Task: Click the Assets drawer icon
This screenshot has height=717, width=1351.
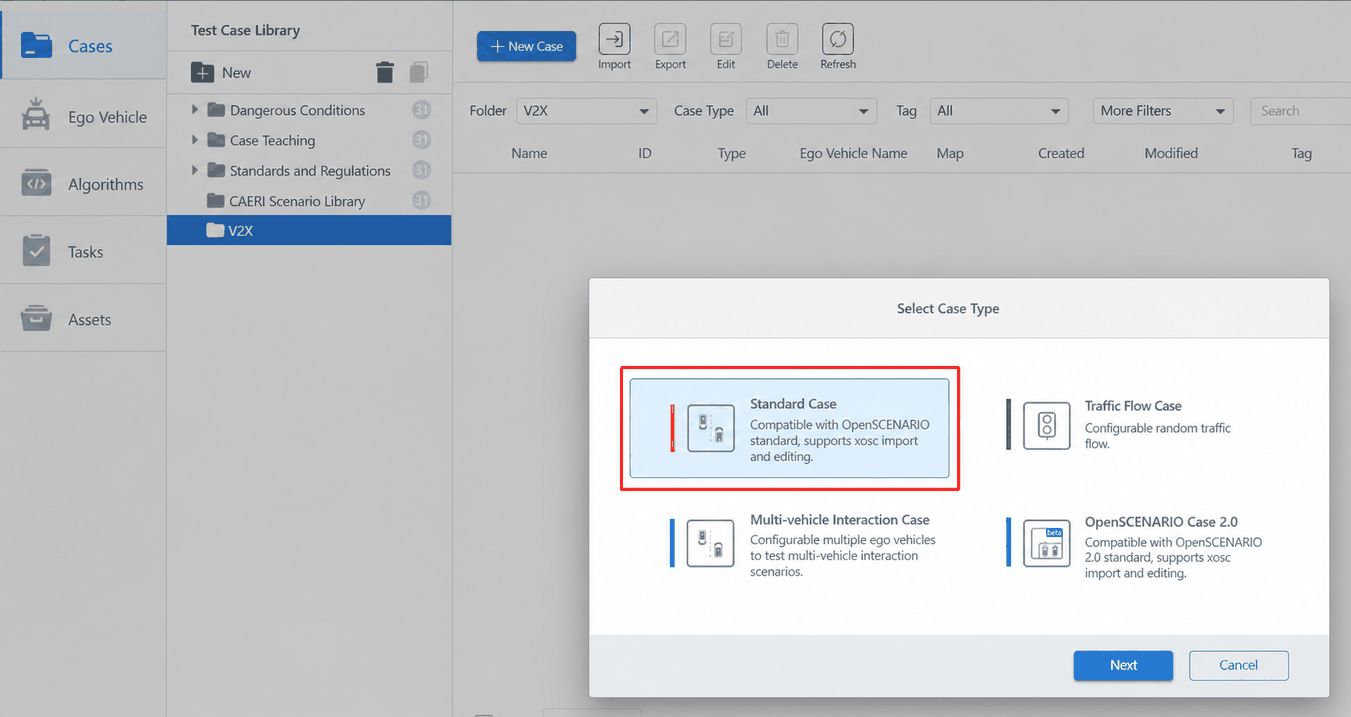Action: (36, 319)
